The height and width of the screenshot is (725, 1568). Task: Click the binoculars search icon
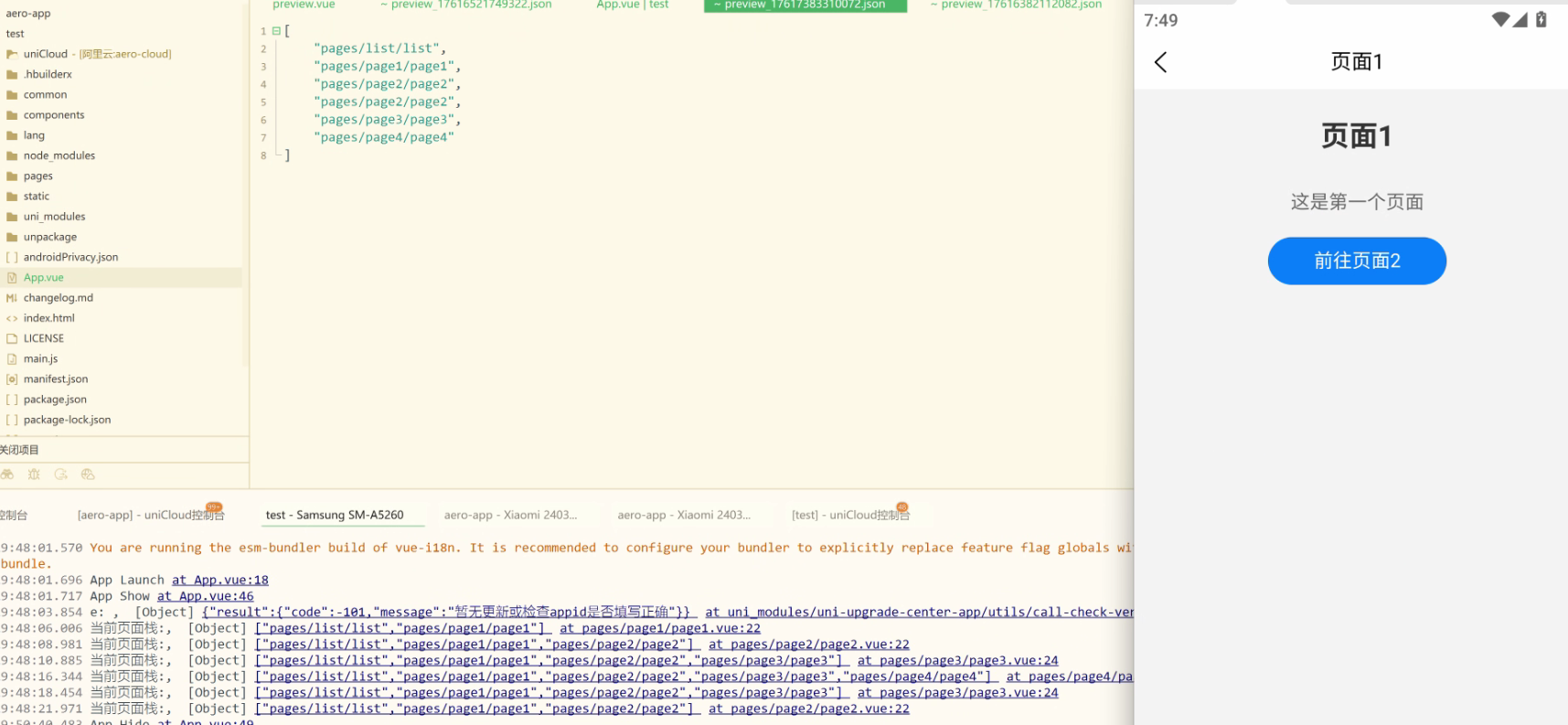7,474
